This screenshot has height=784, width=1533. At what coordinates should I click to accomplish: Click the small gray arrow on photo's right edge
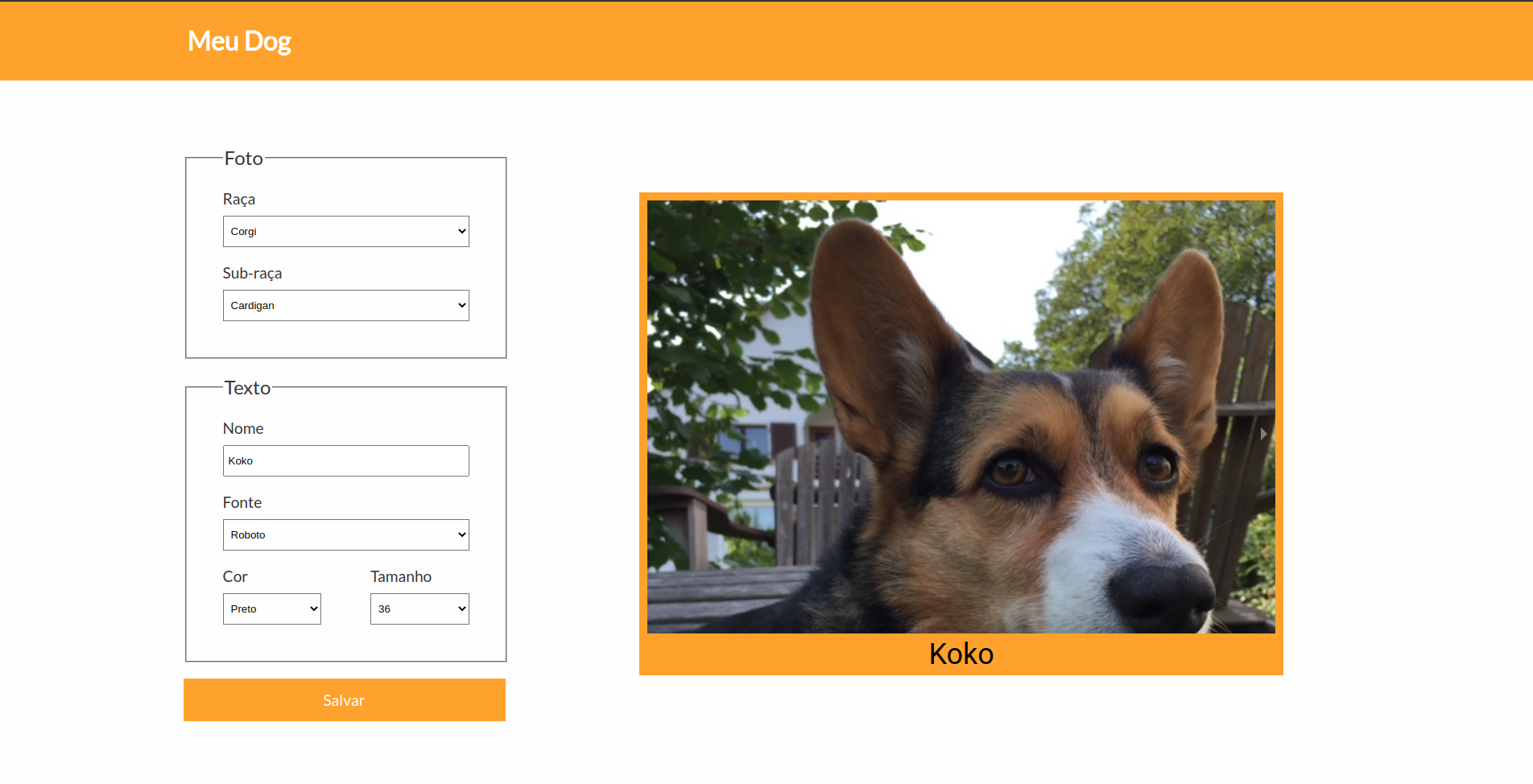coord(1263,434)
